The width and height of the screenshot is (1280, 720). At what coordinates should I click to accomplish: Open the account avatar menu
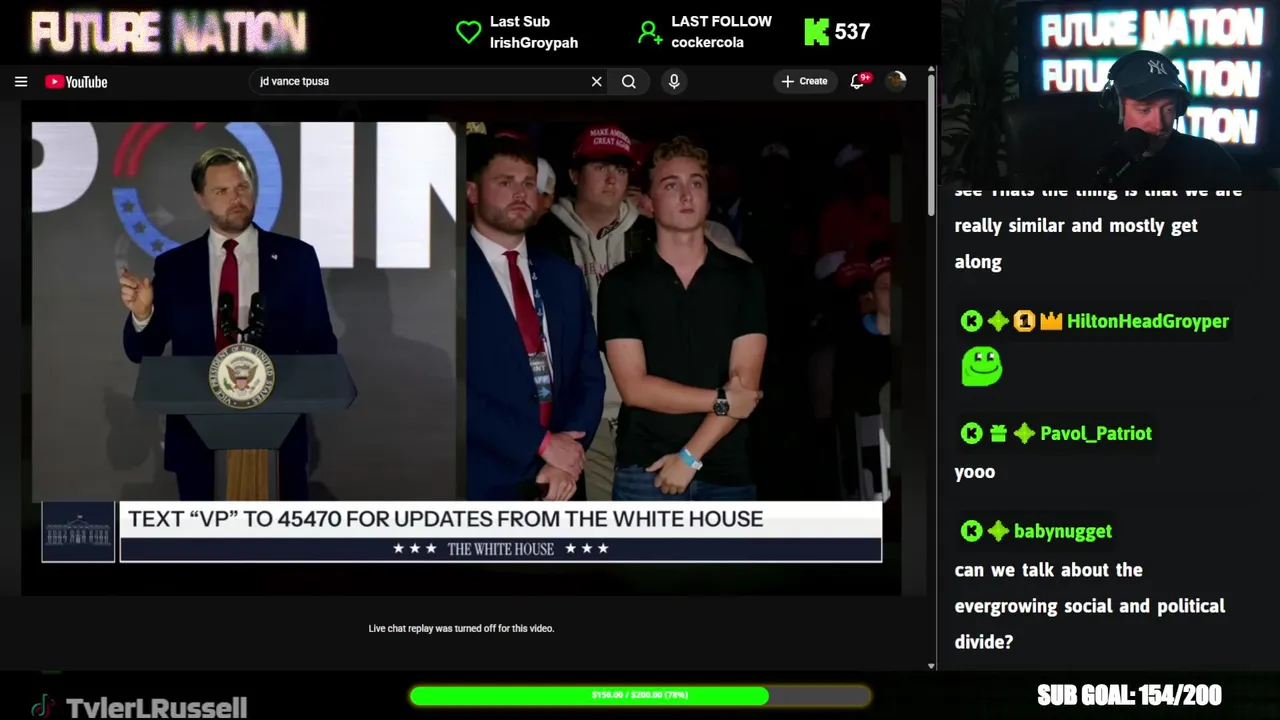[x=897, y=81]
